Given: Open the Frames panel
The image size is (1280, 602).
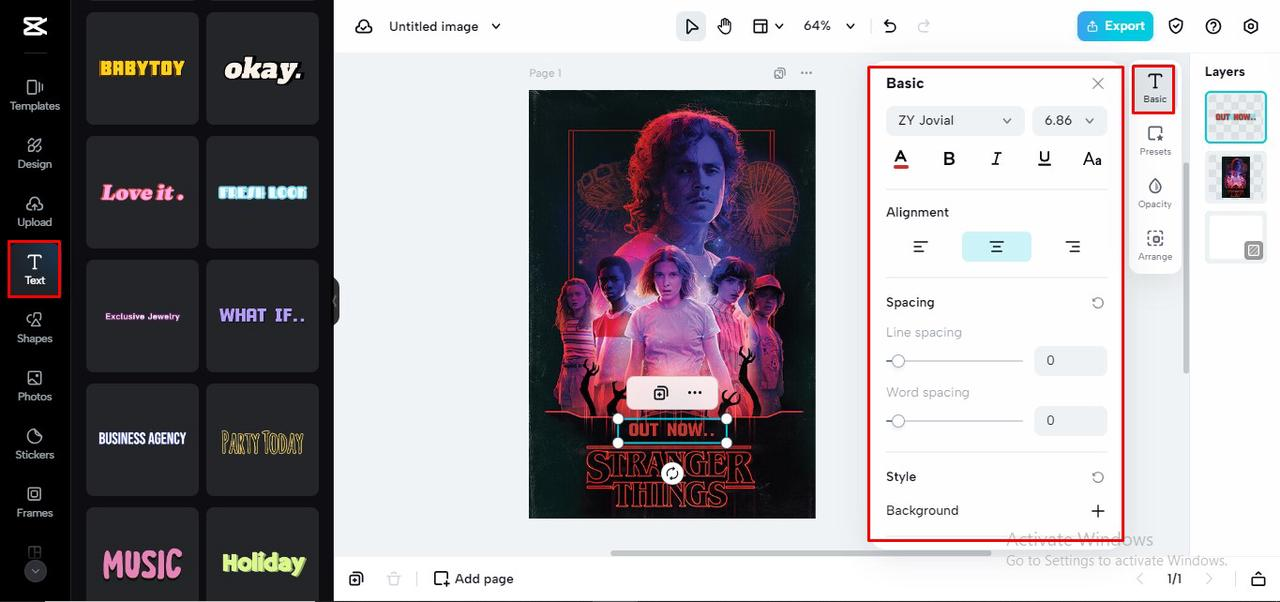Looking at the screenshot, I should [x=34, y=502].
